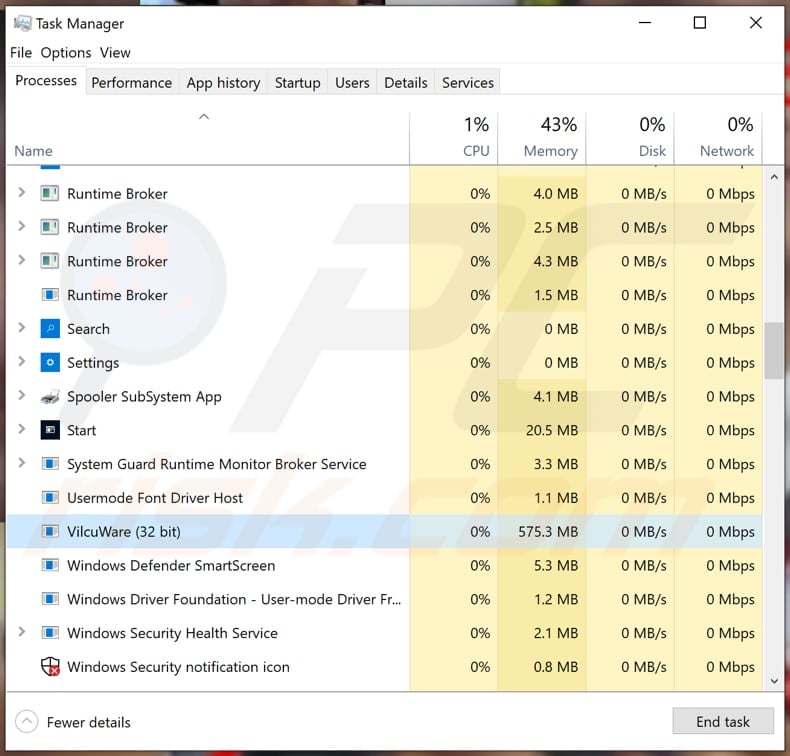Switch to the Performance tab
790x756 pixels.
pyautogui.click(x=131, y=83)
